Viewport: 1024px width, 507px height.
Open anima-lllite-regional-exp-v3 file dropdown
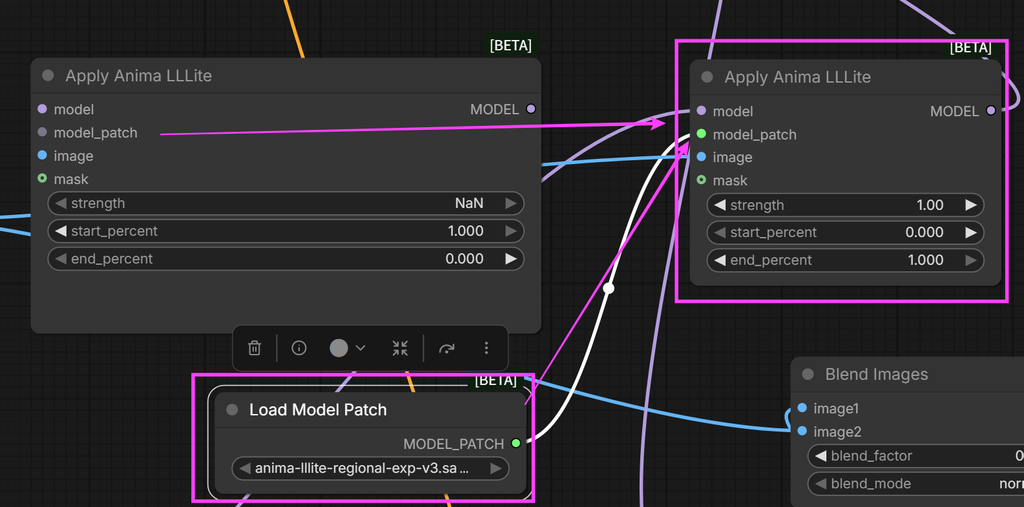[x=370, y=468]
